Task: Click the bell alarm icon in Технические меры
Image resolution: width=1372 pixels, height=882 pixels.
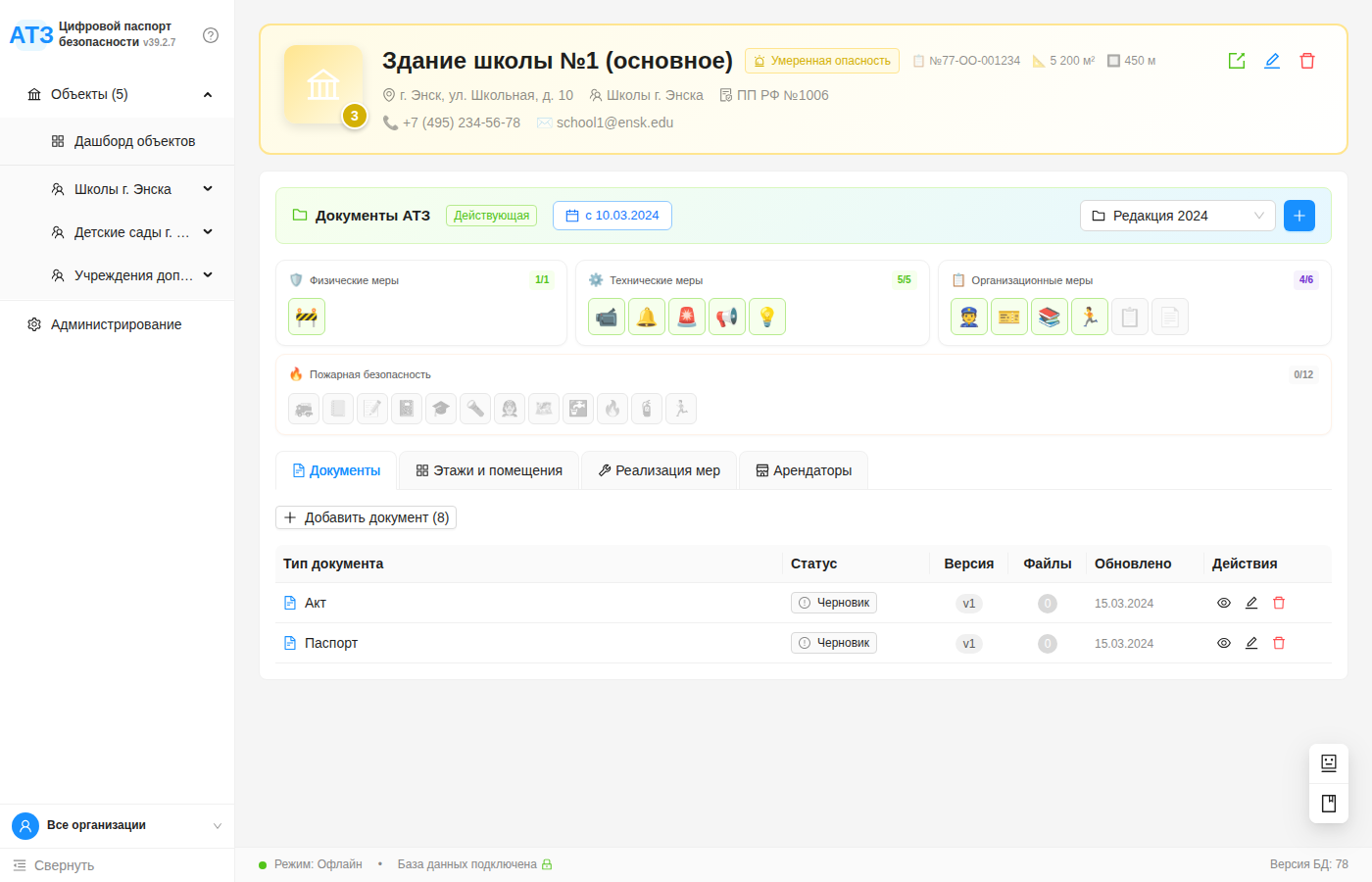Action: click(647, 316)
